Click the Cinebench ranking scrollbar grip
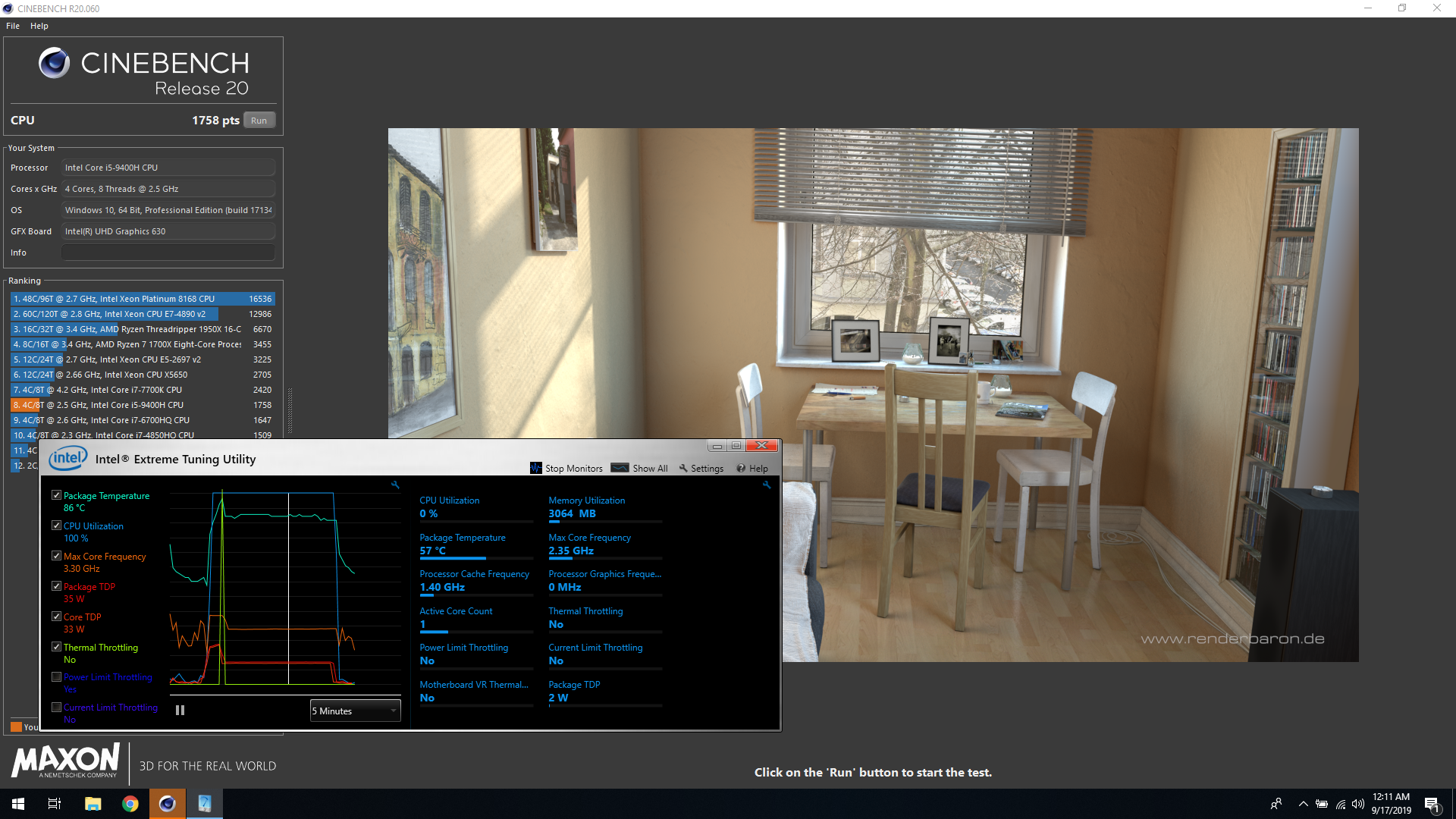 [290, 410]
